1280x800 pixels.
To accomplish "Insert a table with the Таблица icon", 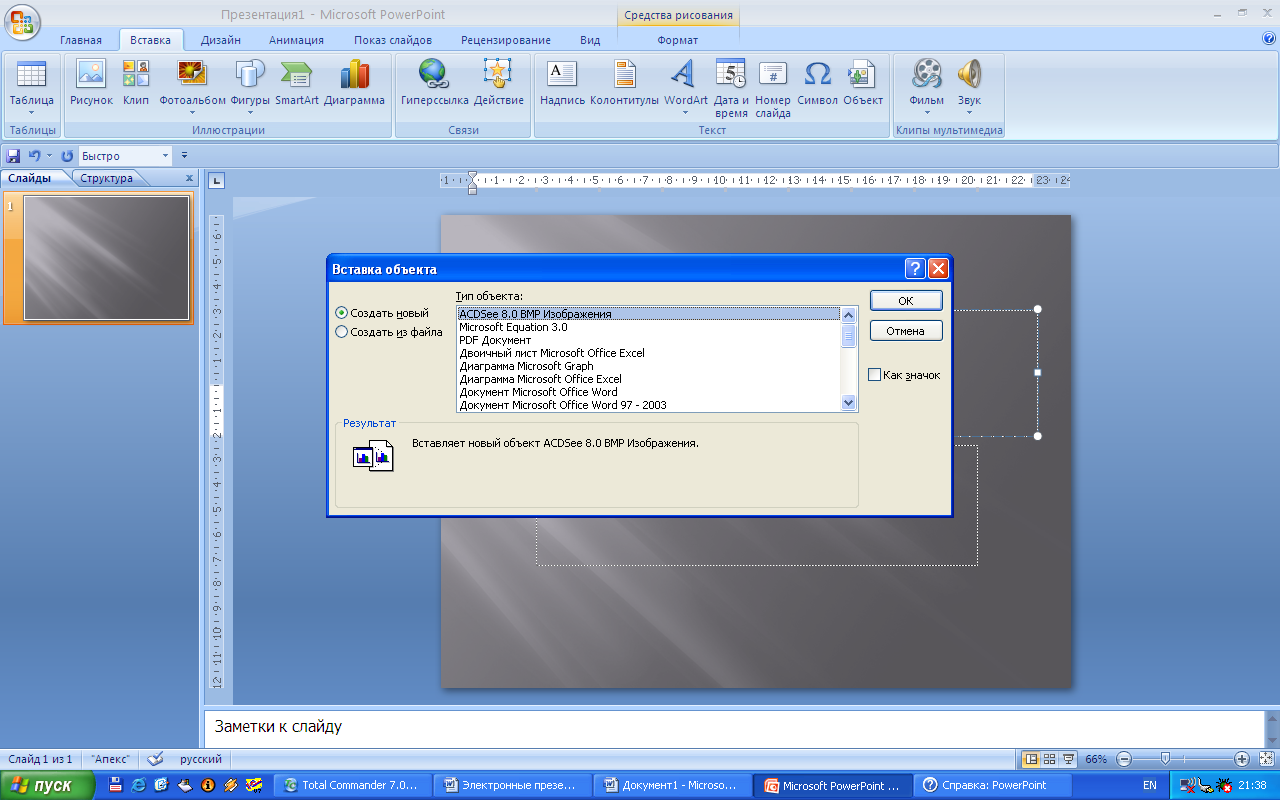I will pyautogui.click(x=31, y=76).
